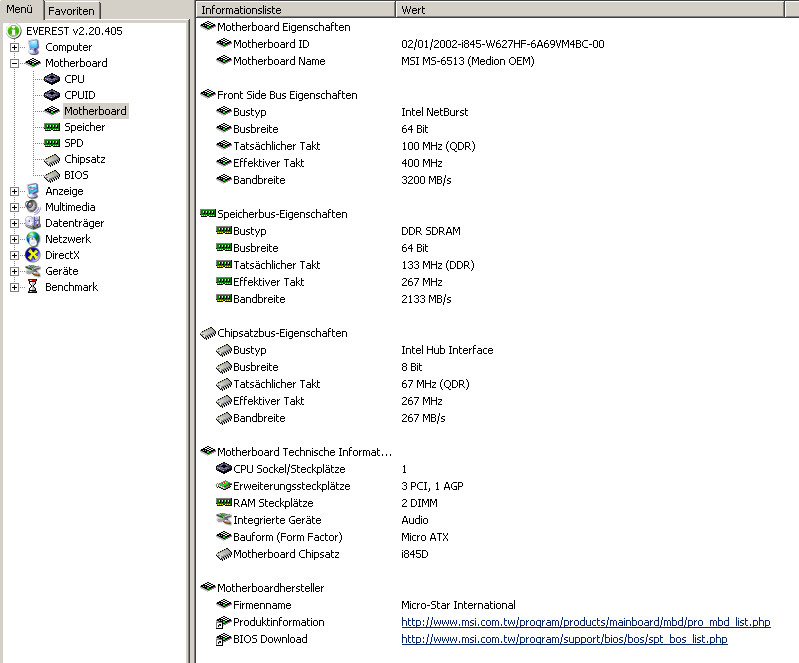Click the BIOS chip icon in tree
799x663 pixels.
pos(52,176)
